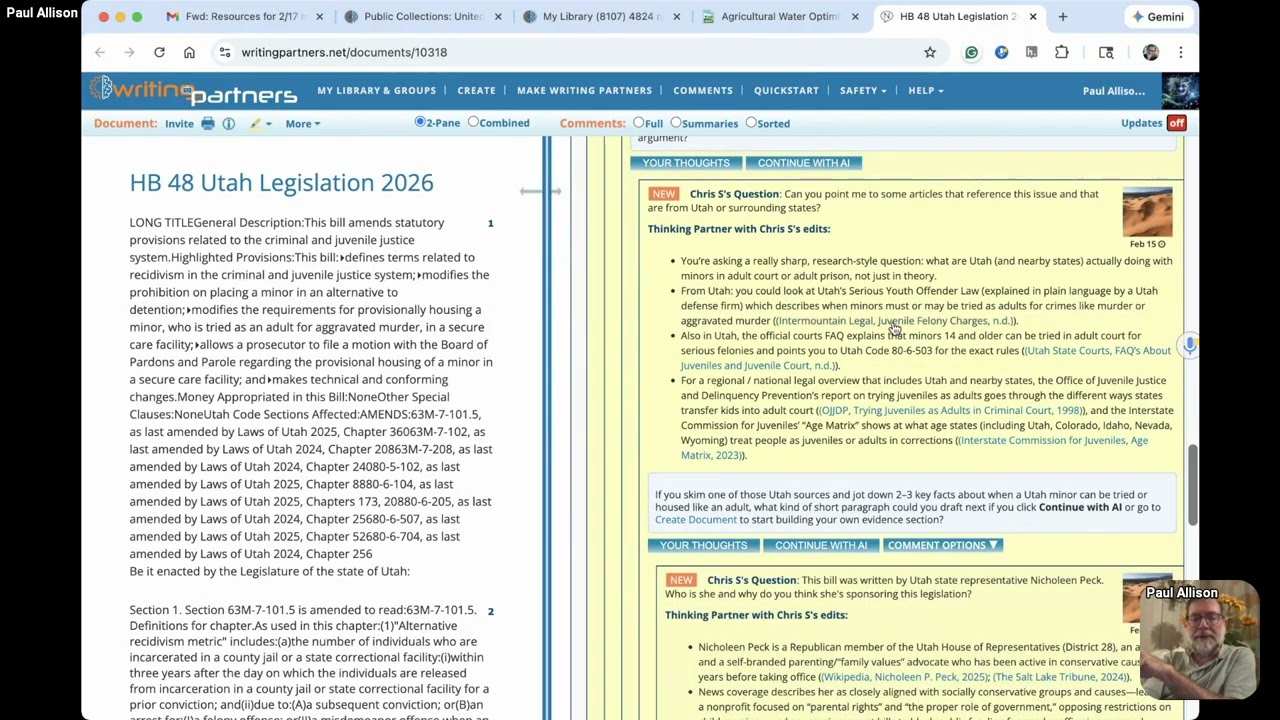Go to the Comments nav item
The image size is (1280, 720).
pyautogui.click(x=703, y=90)
